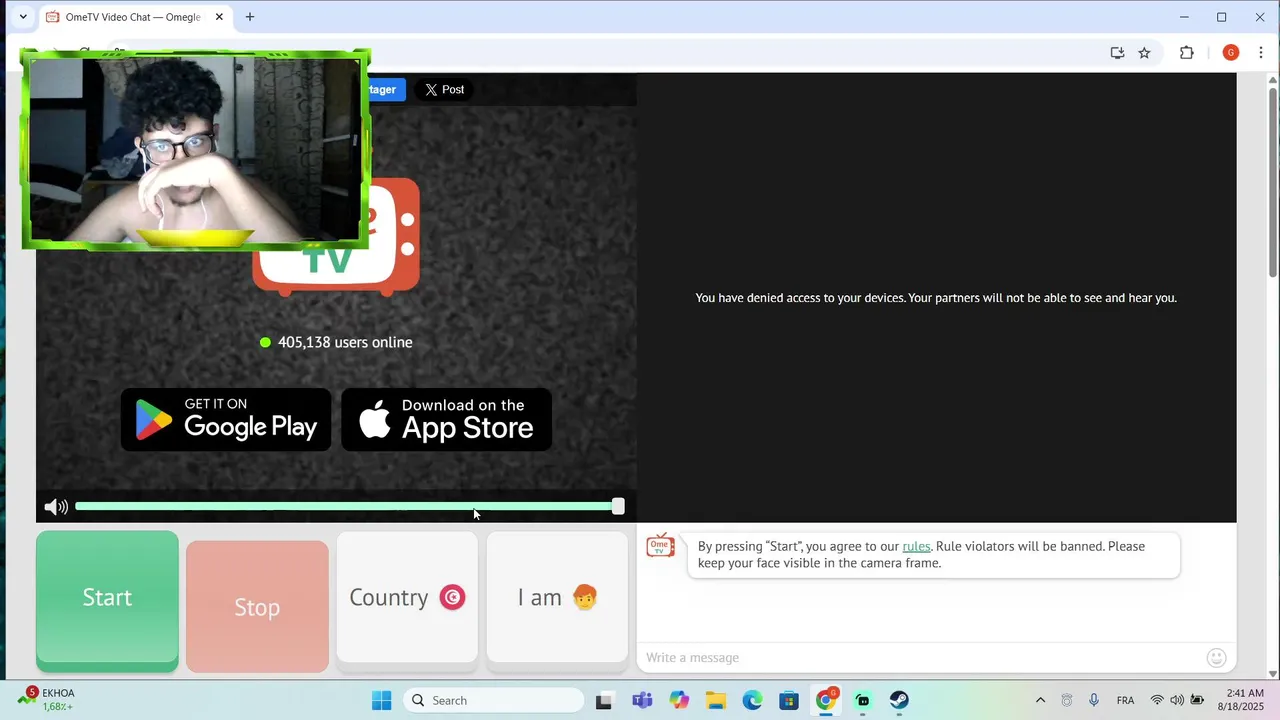Screen dimensions: 1280x720
Task: Launch Microsoft Teams from taskbar
Action: (642, 700)
